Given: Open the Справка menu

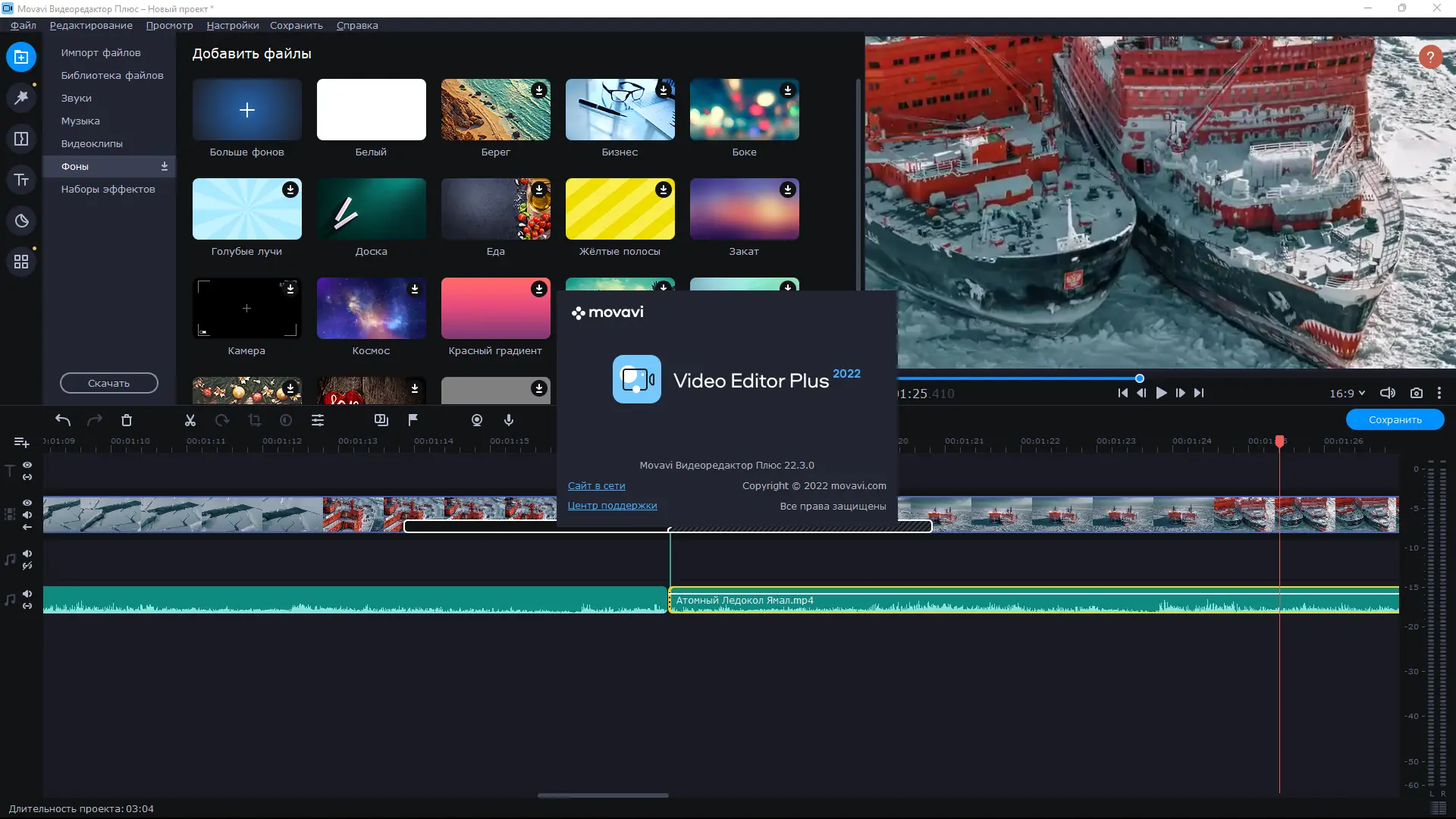Looking at the screenshot, I should [357, 25].
